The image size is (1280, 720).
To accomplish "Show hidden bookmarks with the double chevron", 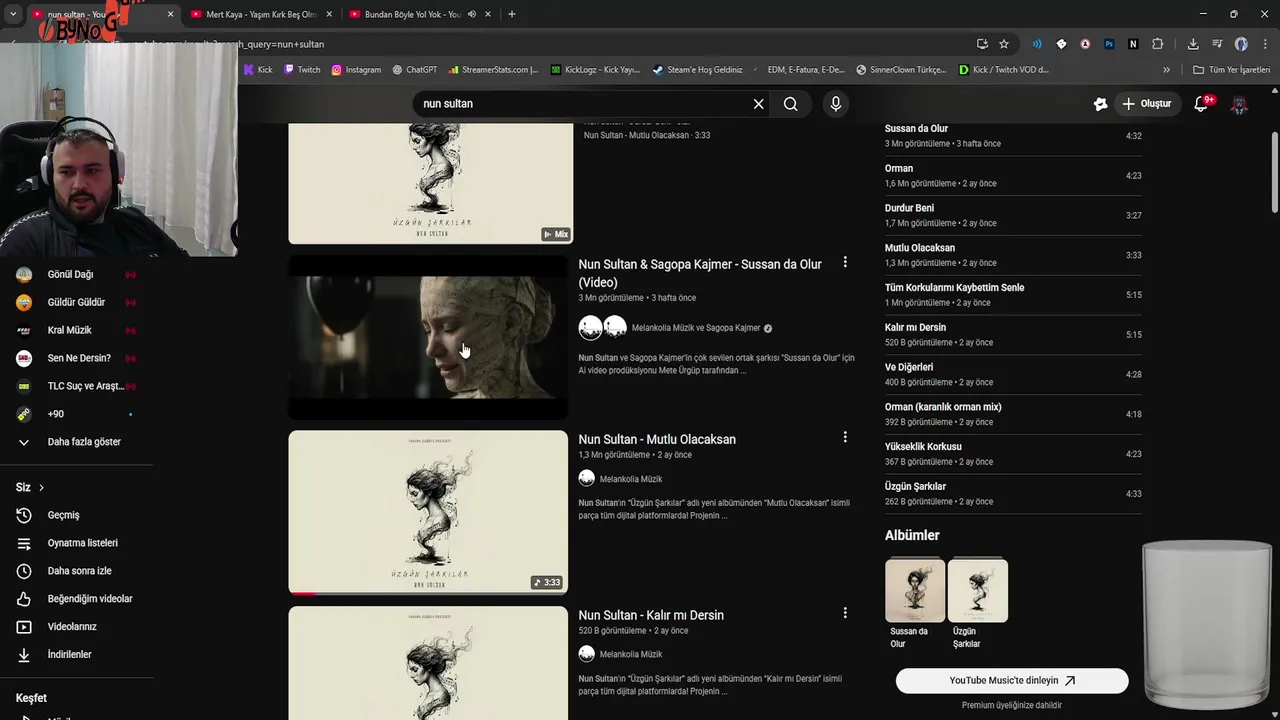I will [1166, 70].
